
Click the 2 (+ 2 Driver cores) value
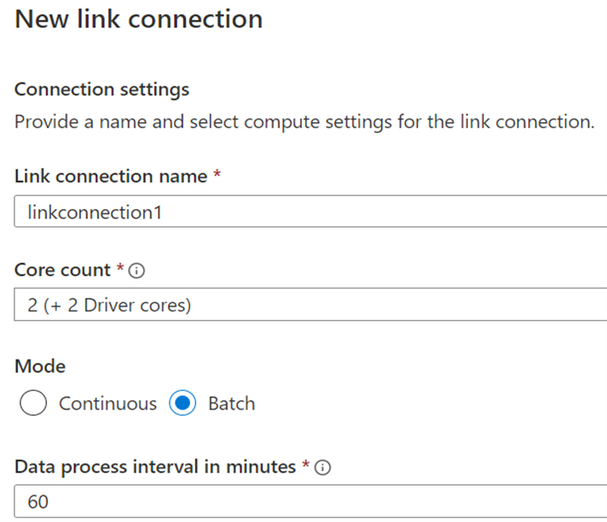click(109, 306)
